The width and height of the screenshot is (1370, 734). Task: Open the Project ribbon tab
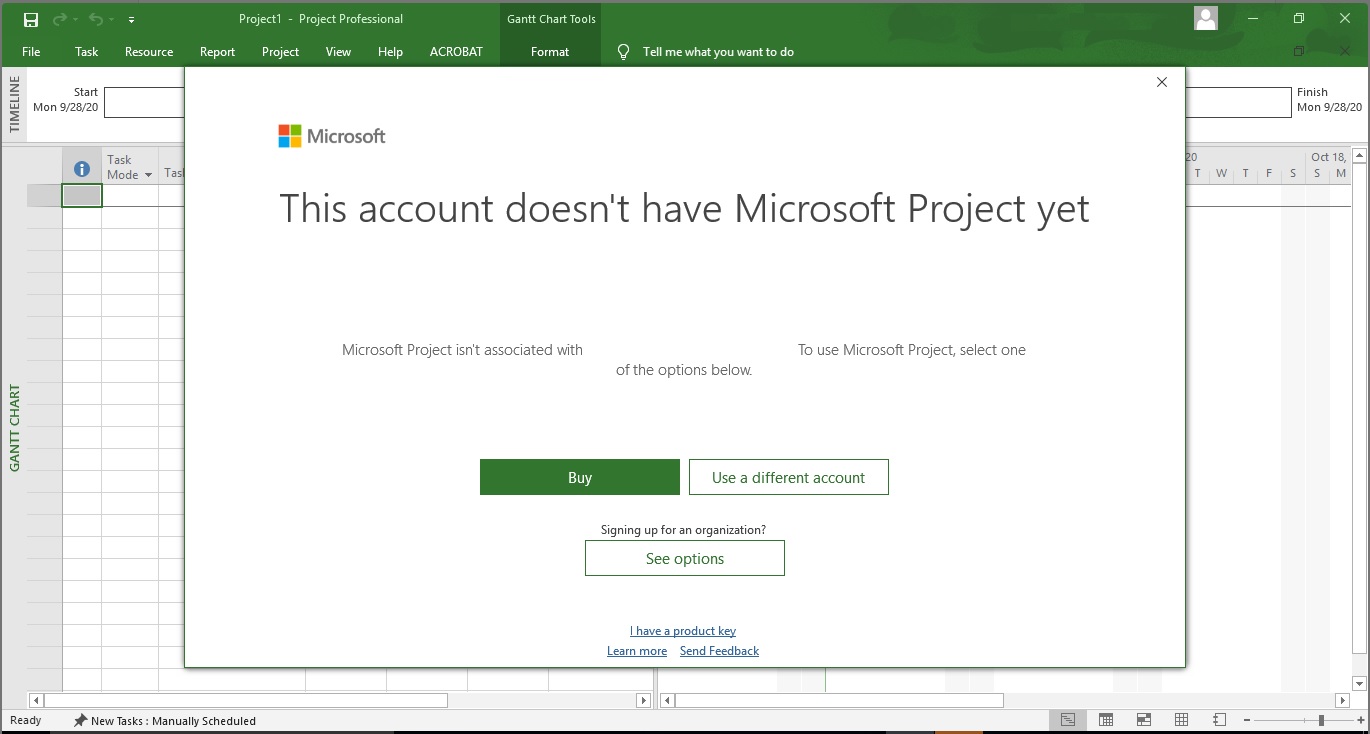280,52
